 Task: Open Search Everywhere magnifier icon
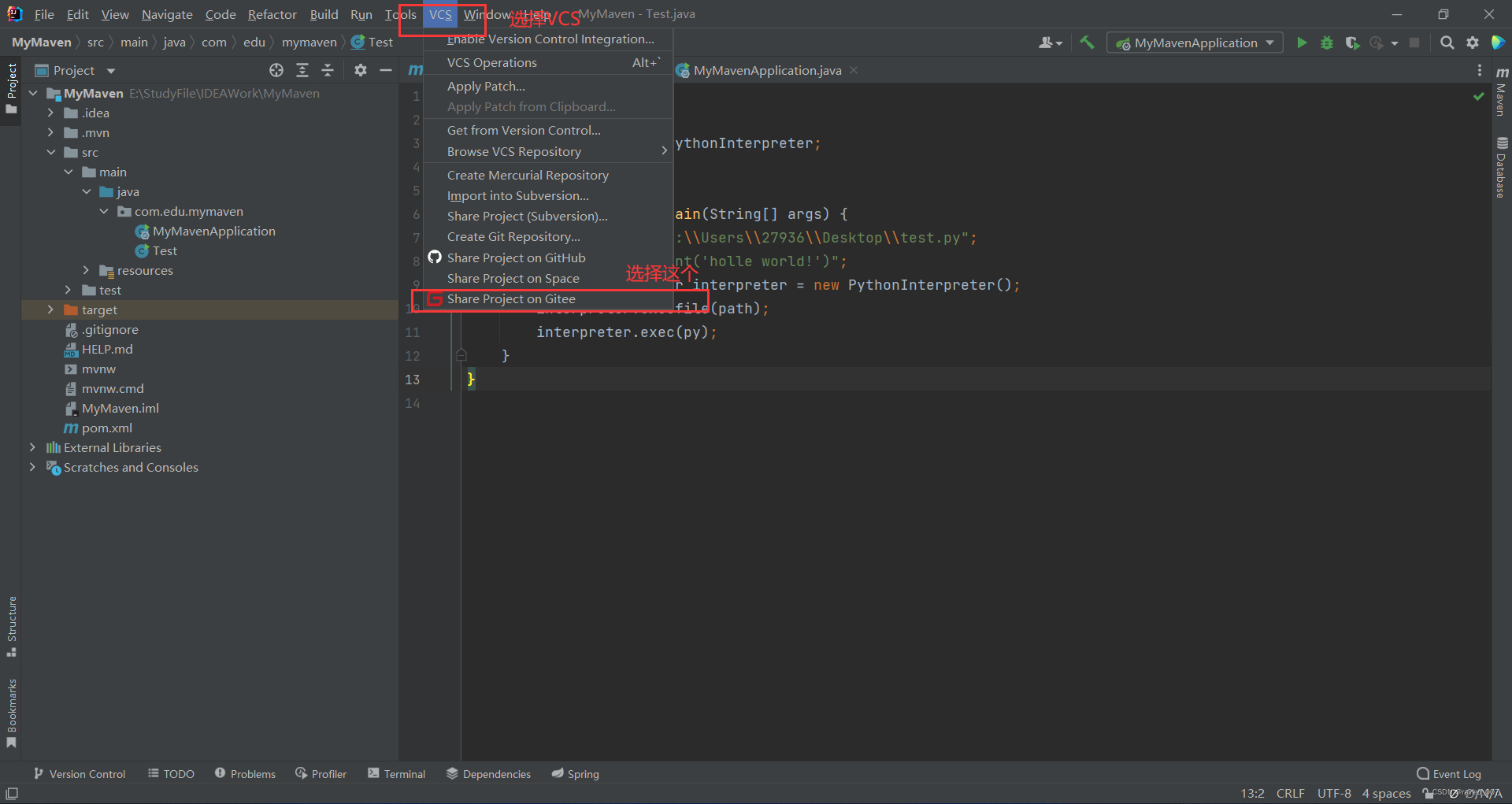point(1447,43)
